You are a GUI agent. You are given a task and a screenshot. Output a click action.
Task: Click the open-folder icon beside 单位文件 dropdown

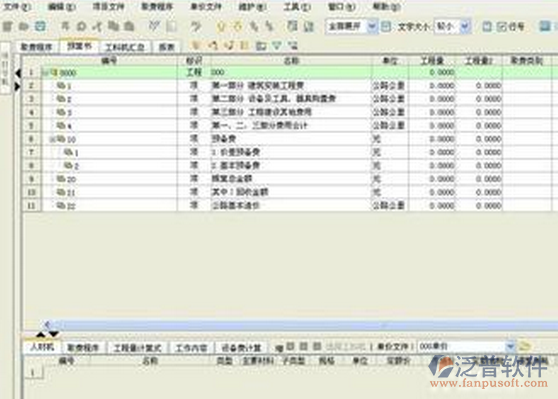tap(524, 346)
